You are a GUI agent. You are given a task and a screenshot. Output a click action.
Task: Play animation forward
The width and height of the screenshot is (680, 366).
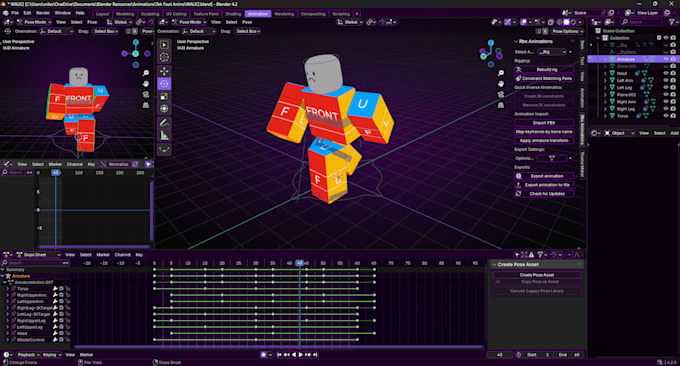click(x=301, y=355)
